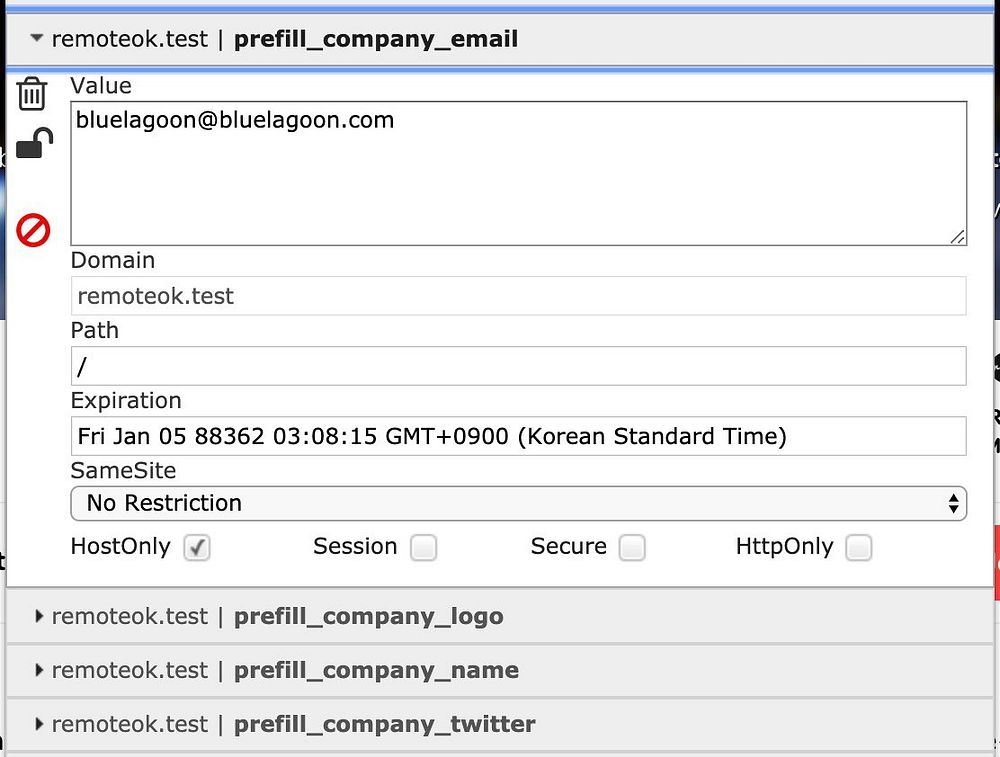Click the Value textarea resize handle

tap(958, 237)
